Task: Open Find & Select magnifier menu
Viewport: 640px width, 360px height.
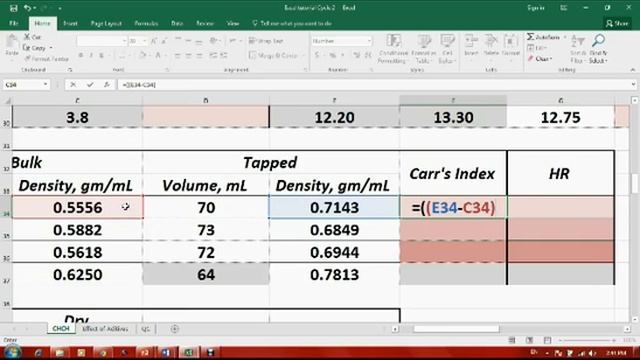Action: pyautogui.click(x=598, y=49)
